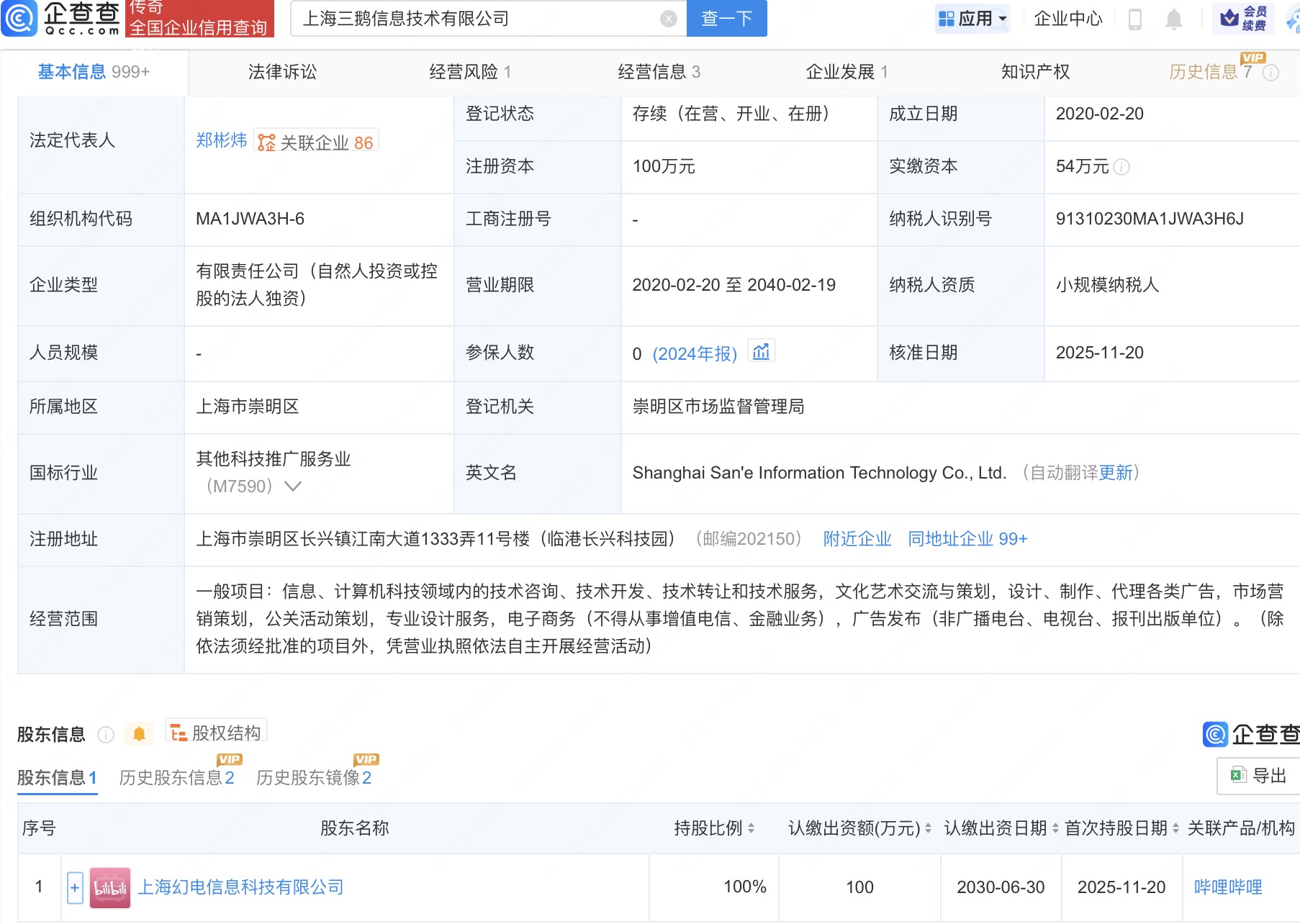Click the bilibili shareholder logo

(109, 887)
